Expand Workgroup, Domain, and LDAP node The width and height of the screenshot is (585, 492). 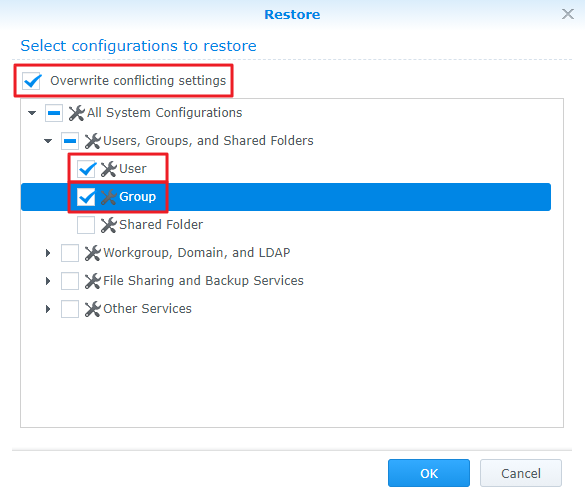(x=48, y=253)
